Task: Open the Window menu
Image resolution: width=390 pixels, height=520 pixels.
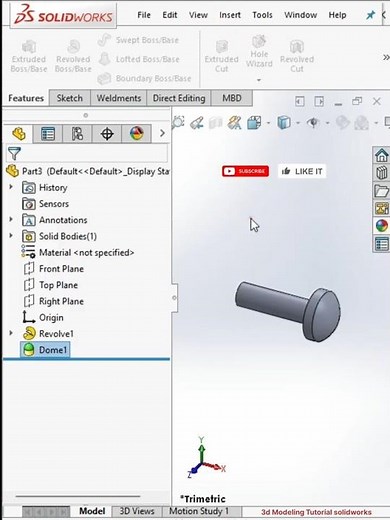Action: (300, 15)
